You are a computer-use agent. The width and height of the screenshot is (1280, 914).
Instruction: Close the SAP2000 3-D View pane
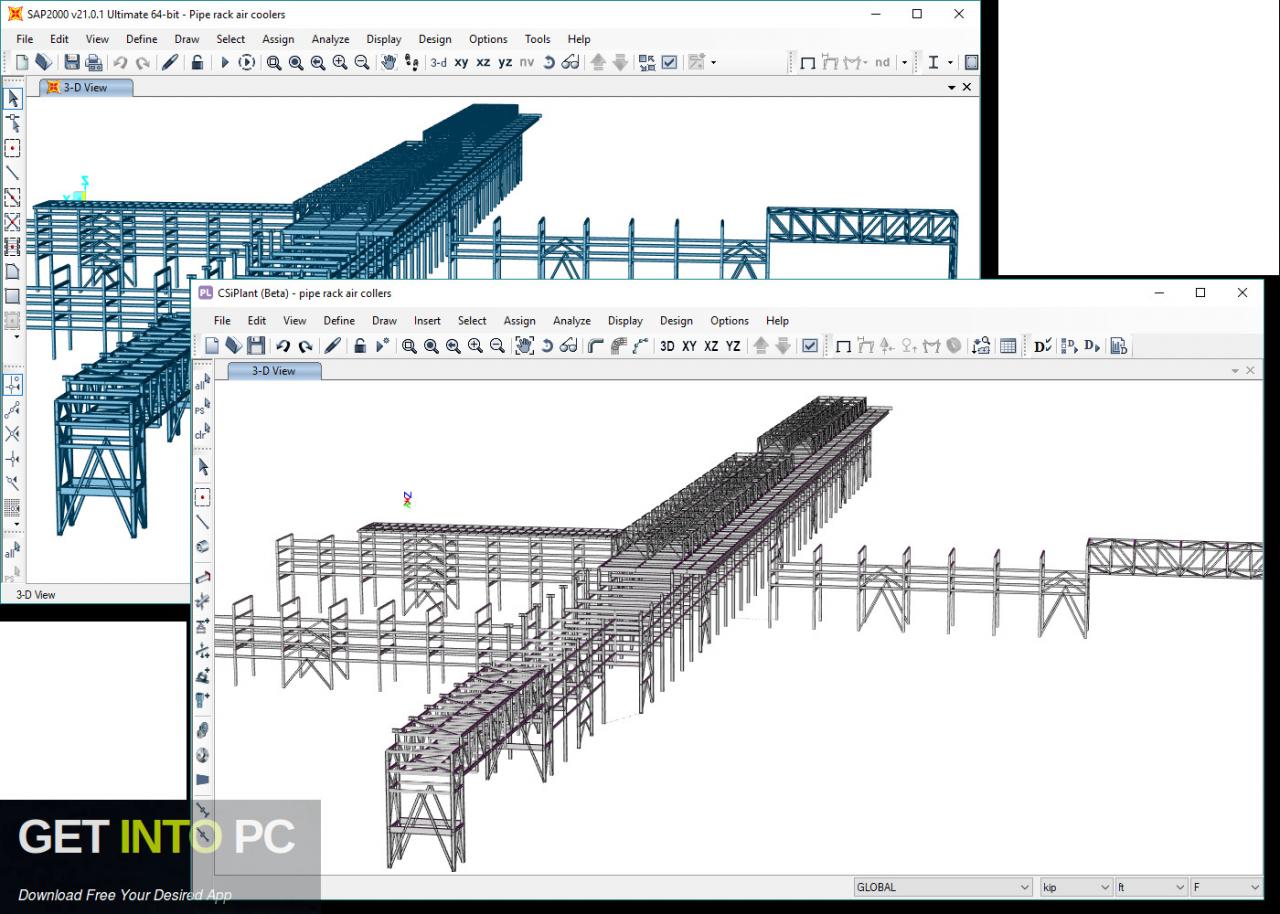tap(967, 88)
